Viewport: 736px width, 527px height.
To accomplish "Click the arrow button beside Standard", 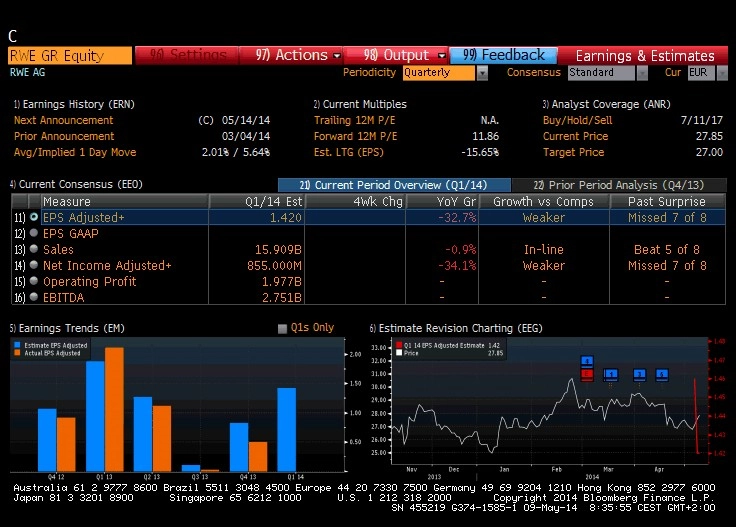I will (x=642, y=73).
